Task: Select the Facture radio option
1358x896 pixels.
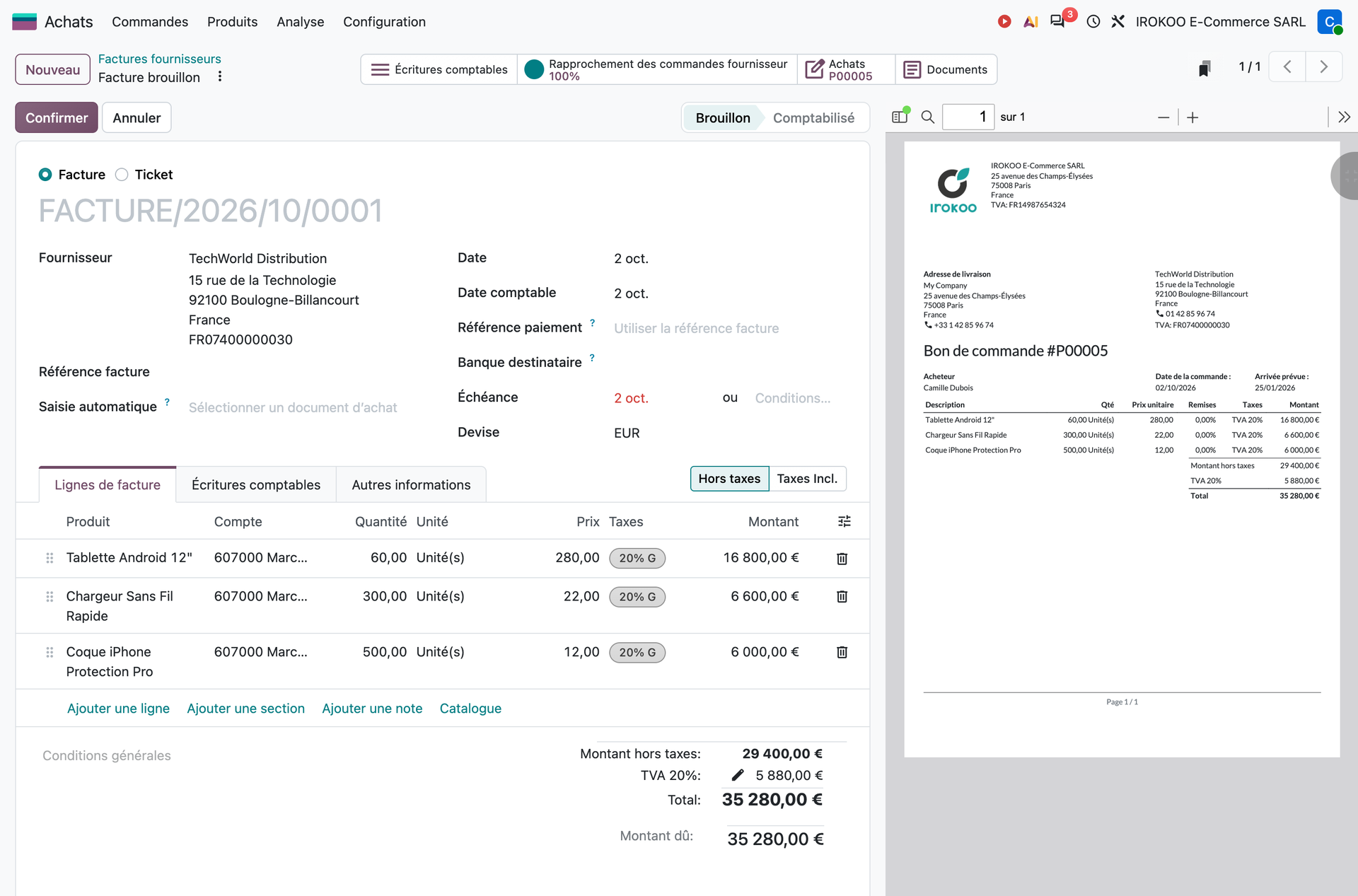Action: tap(45, 175)
